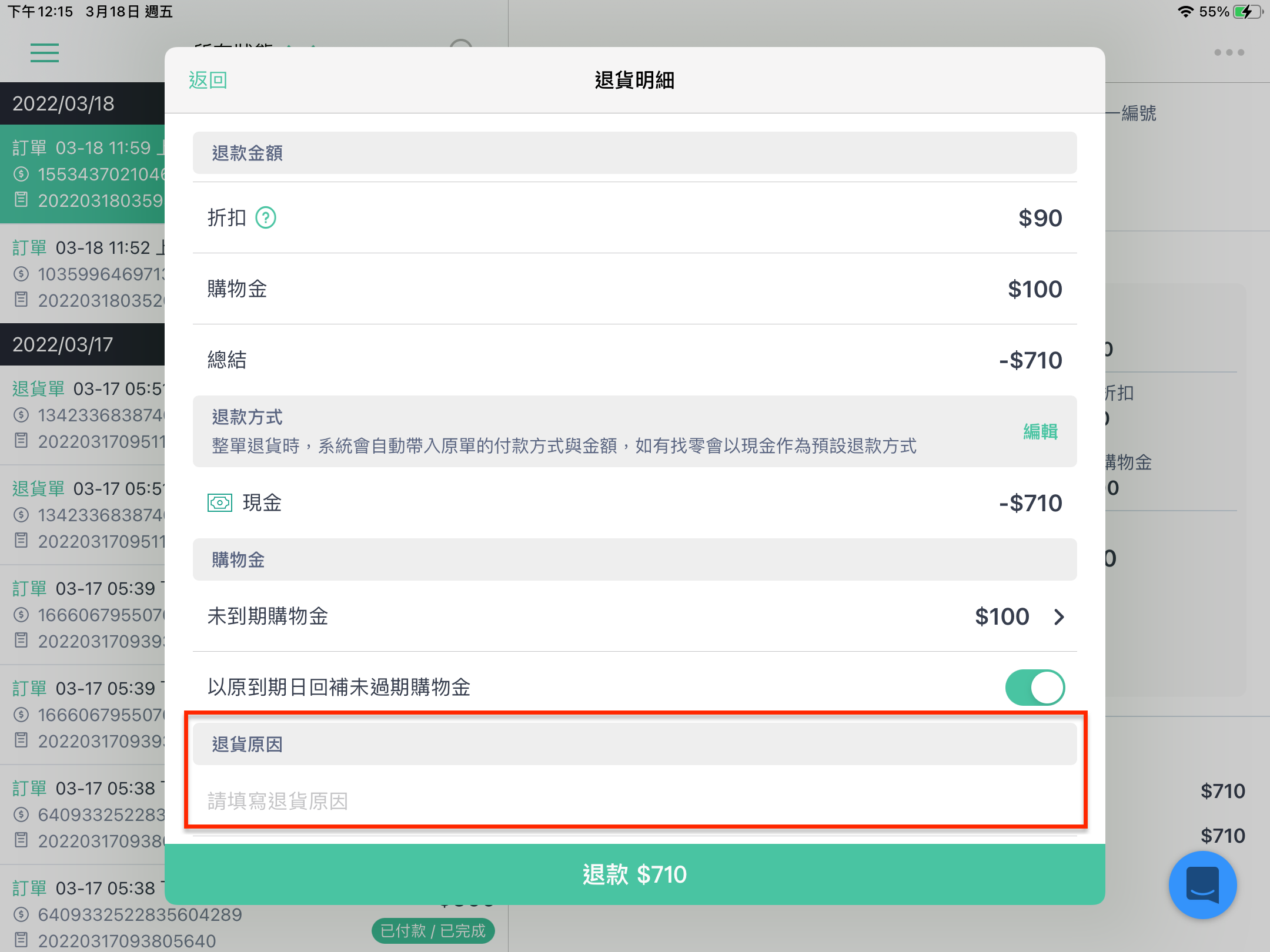Expand 未到期購物金 chevron arrow

(x=1059, y=617)
